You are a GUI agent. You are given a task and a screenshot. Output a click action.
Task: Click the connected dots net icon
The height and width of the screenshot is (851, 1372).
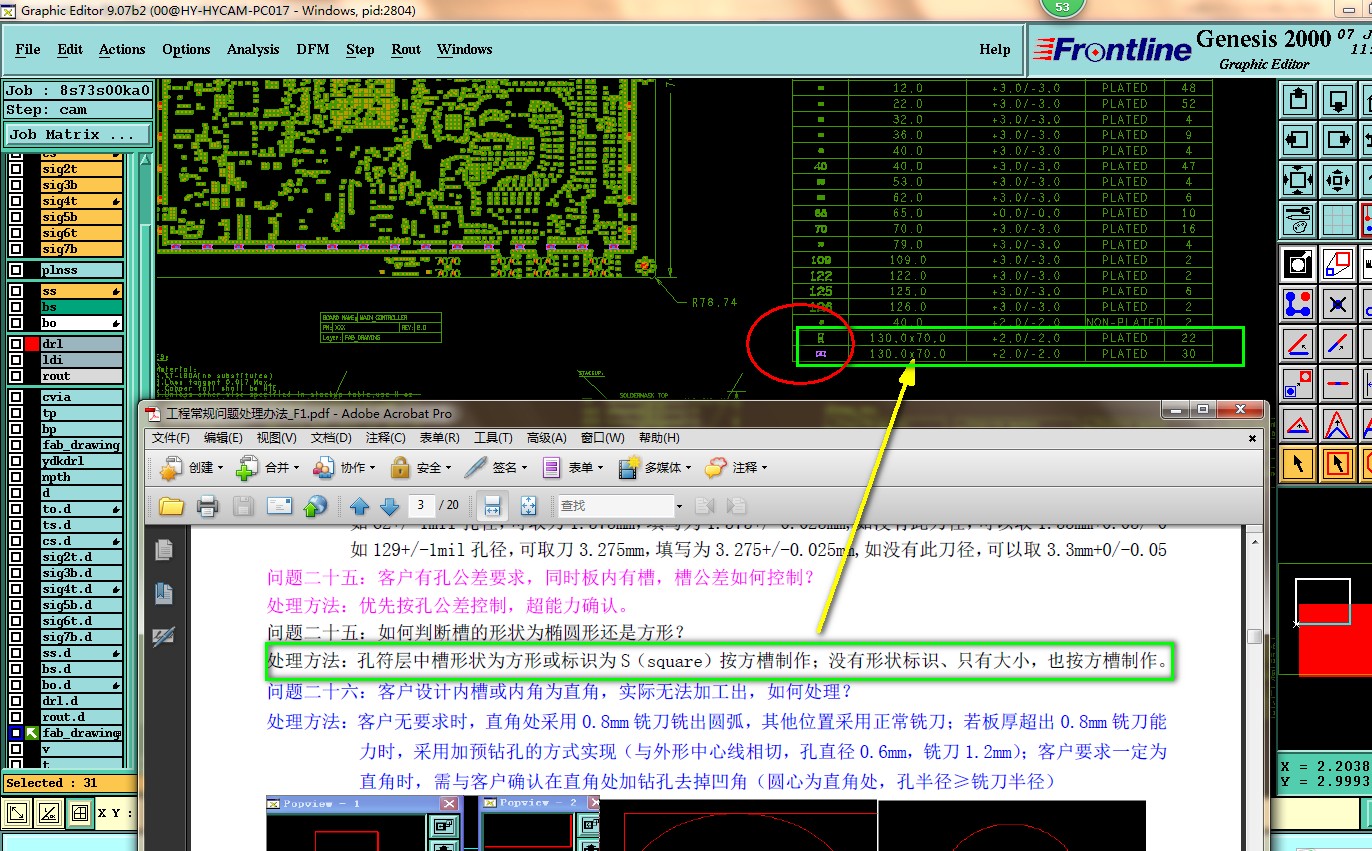click(1298, 302)
